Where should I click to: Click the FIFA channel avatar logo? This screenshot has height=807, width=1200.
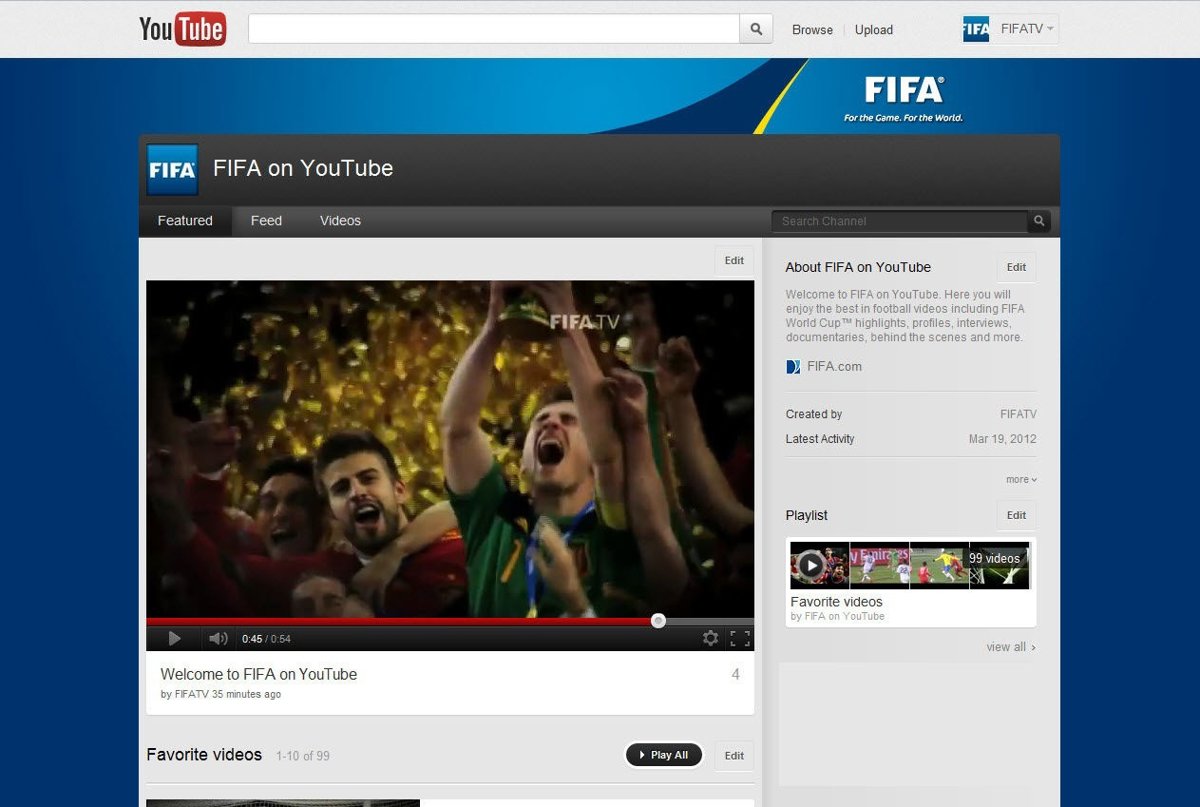(172, 169)
